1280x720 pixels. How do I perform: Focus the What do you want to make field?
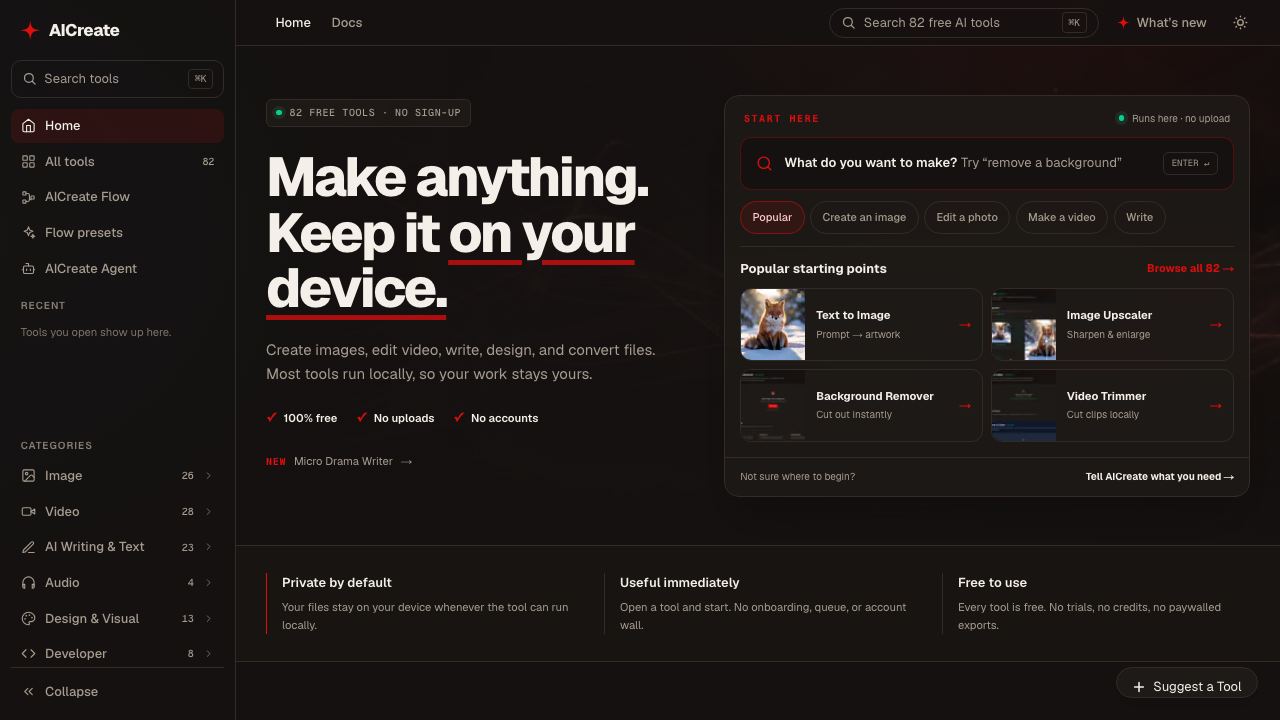coord(987,163)
